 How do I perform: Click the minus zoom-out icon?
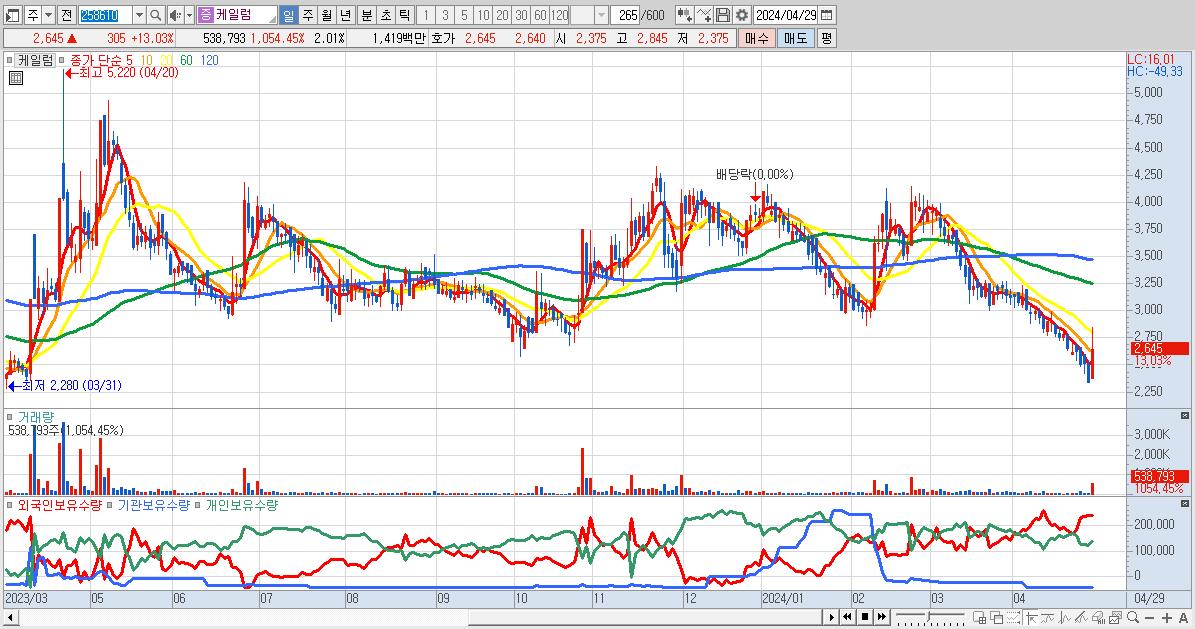(x=1150, y=618)
